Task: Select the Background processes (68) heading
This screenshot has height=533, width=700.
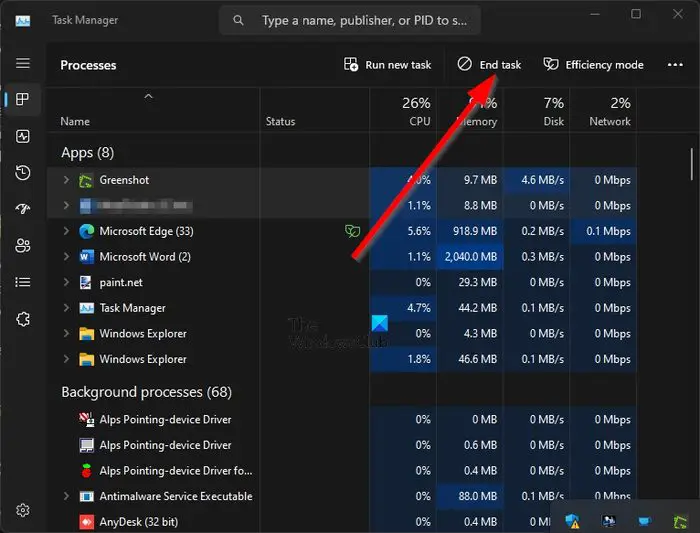Action: pos(146,392)
